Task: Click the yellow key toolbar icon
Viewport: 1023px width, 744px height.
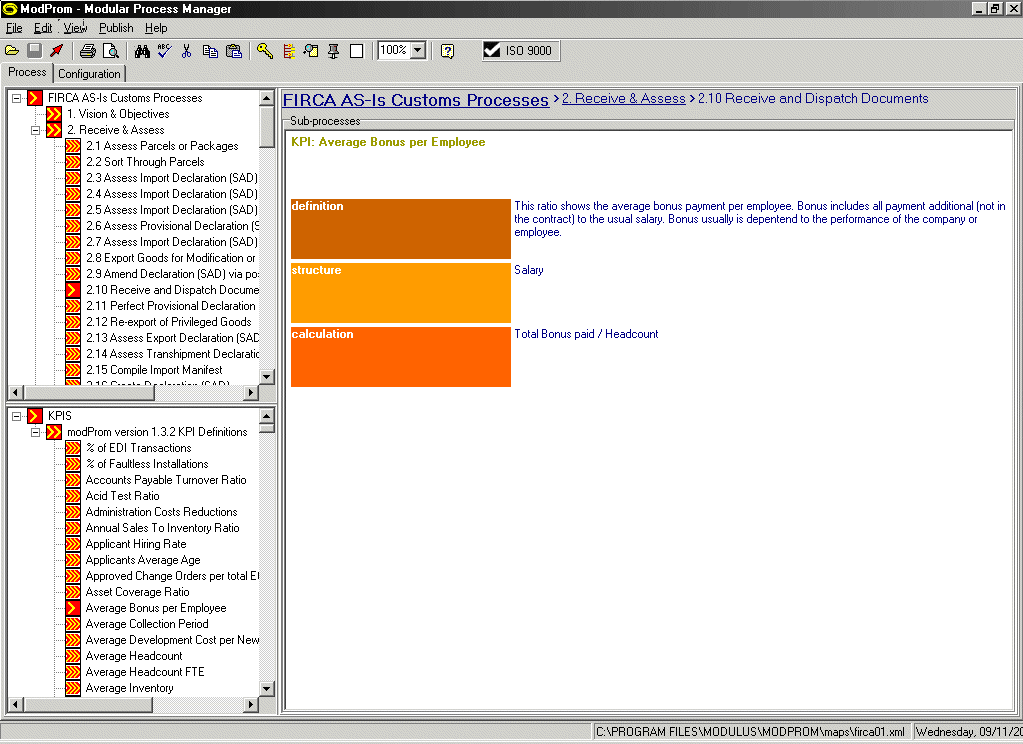Action: (x=264, y=51)
